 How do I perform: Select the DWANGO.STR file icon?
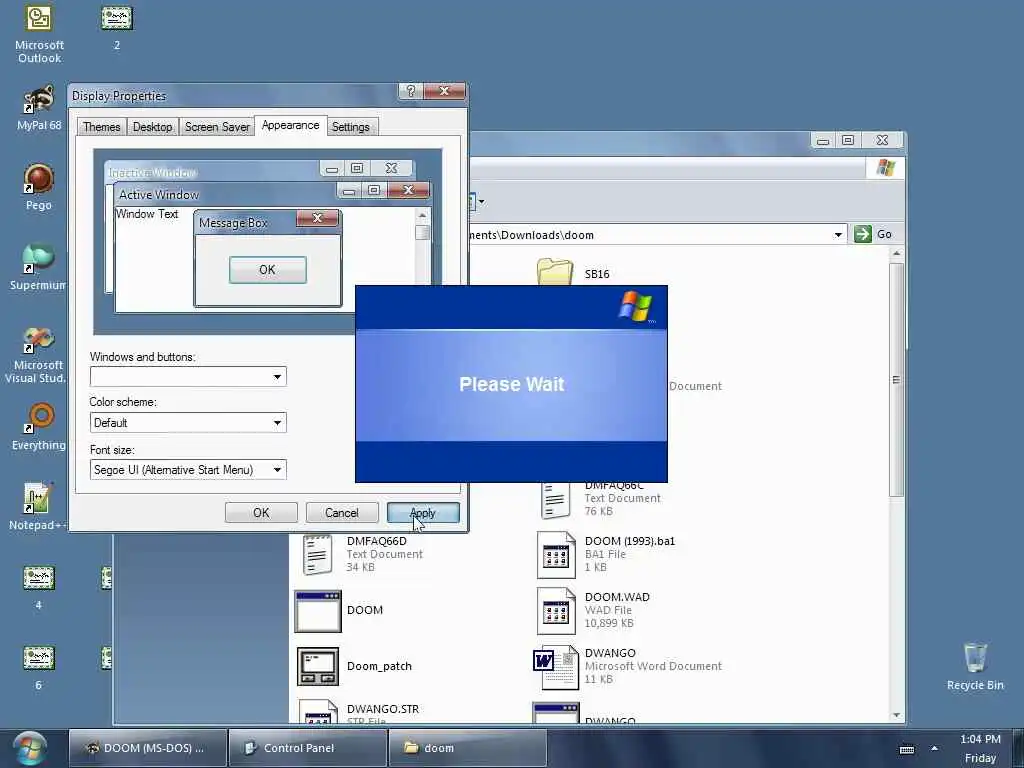[318, 712]
